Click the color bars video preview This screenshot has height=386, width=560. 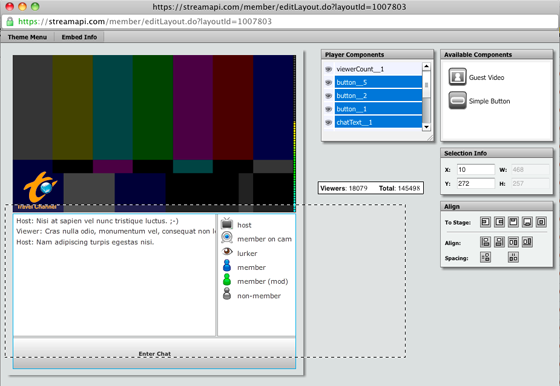point(153,134)
